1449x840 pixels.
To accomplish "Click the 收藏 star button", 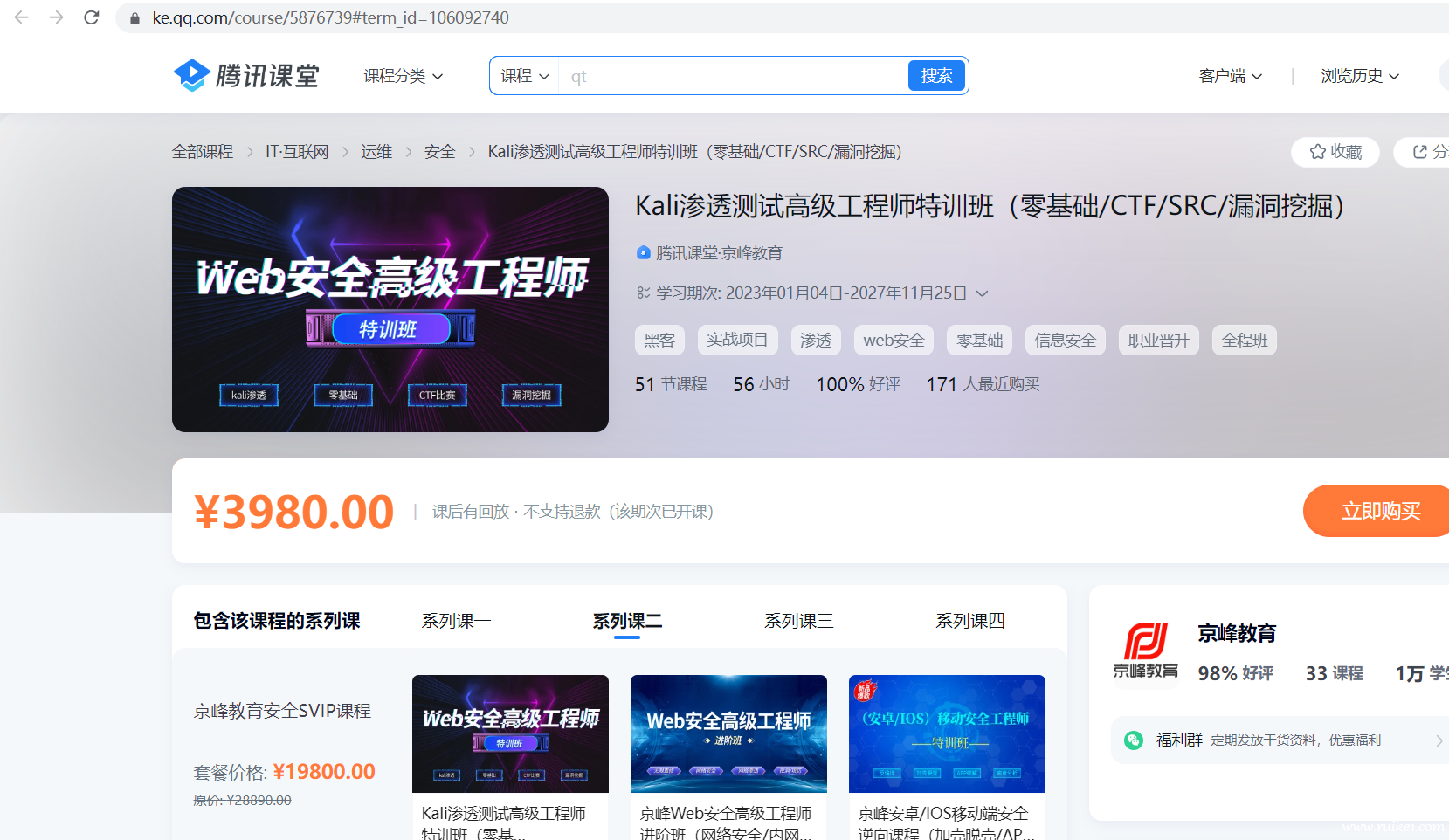I will pyautogui.click(x=1335, y=152).
